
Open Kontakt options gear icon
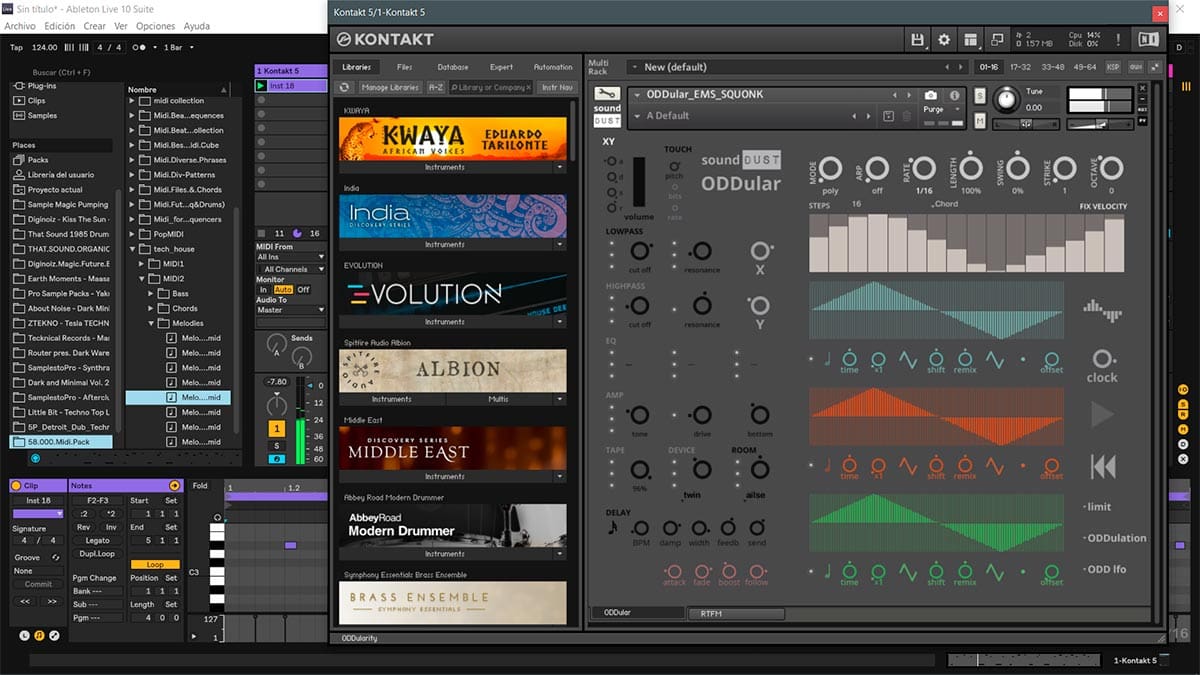pyautogui.click(x=944, y=39)
